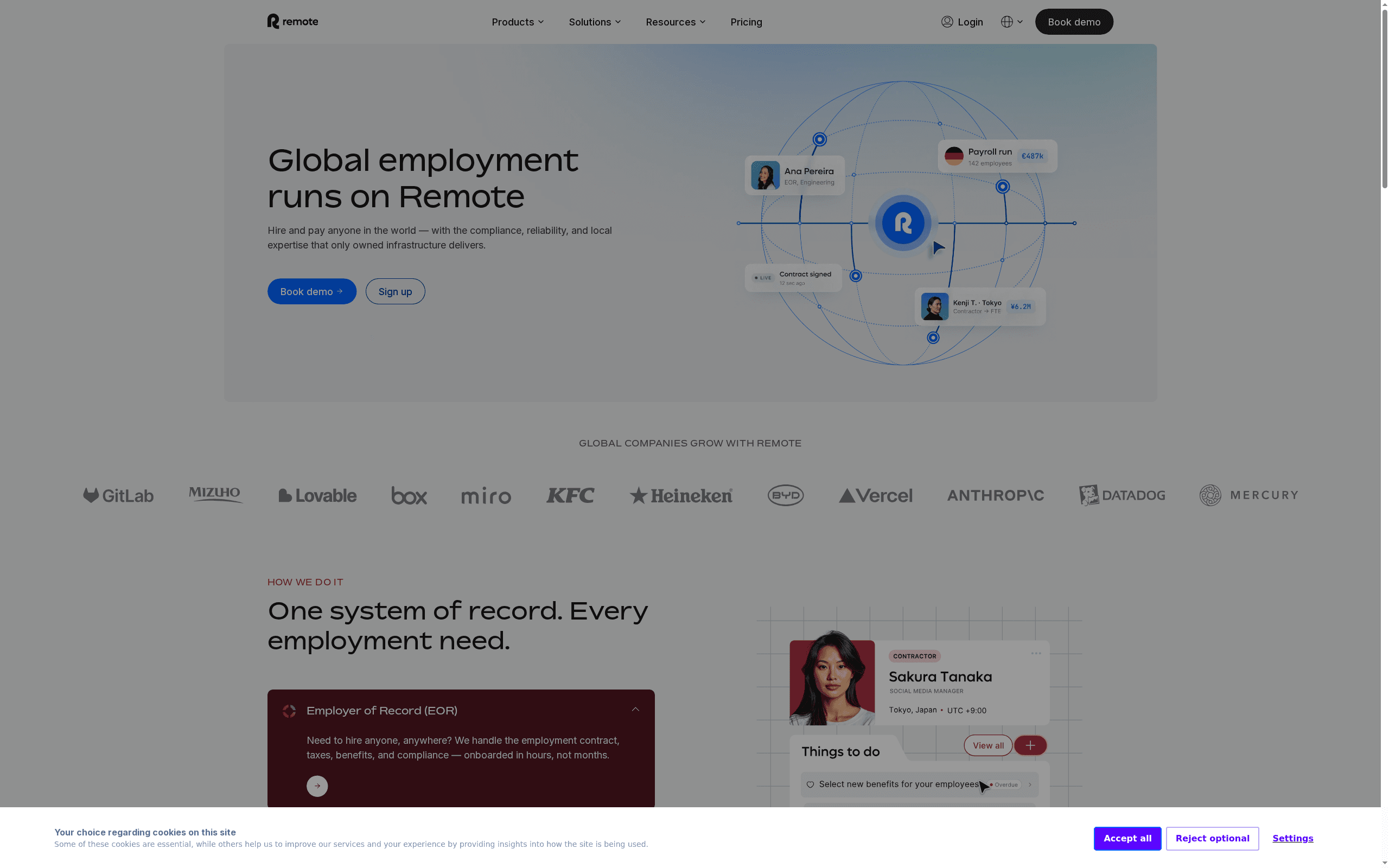
Task: Click the Datadog logo
Action: pyautogui.click(x=1122, y=495)
